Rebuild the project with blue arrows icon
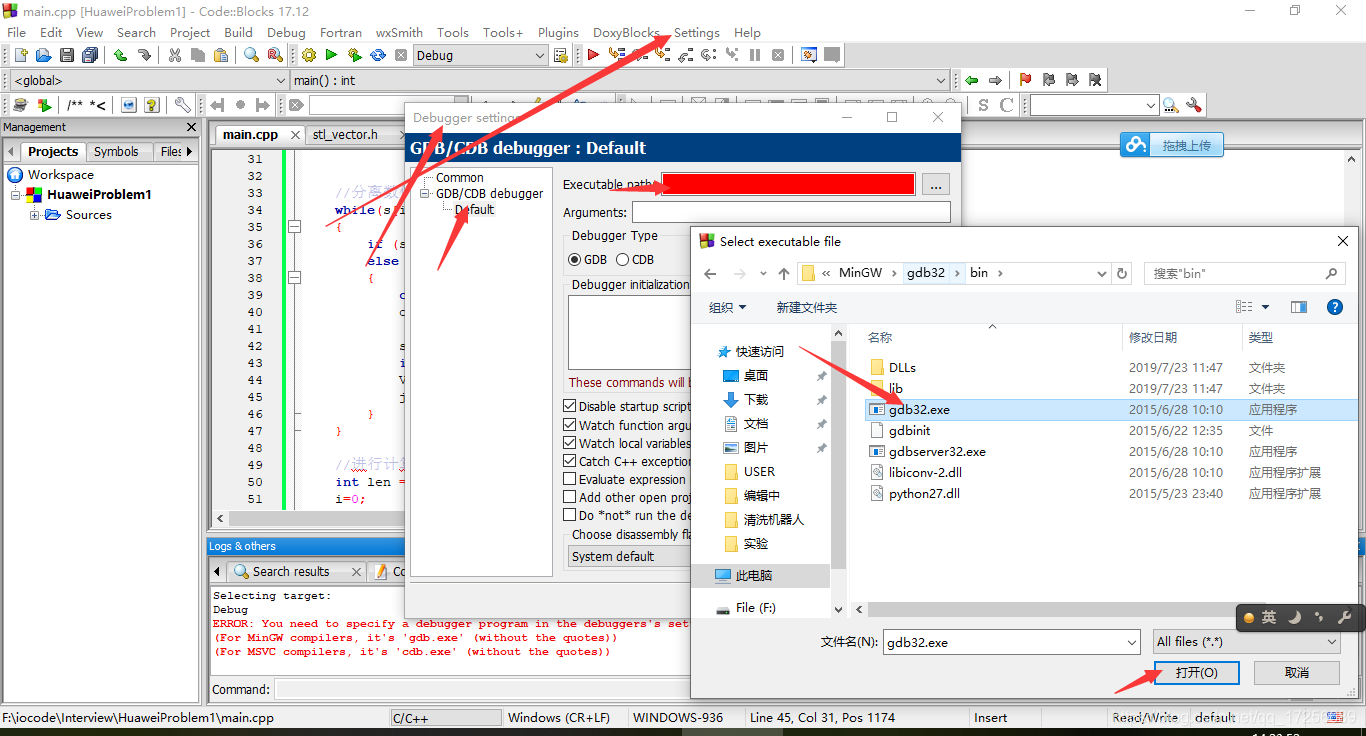 point(378,55)
